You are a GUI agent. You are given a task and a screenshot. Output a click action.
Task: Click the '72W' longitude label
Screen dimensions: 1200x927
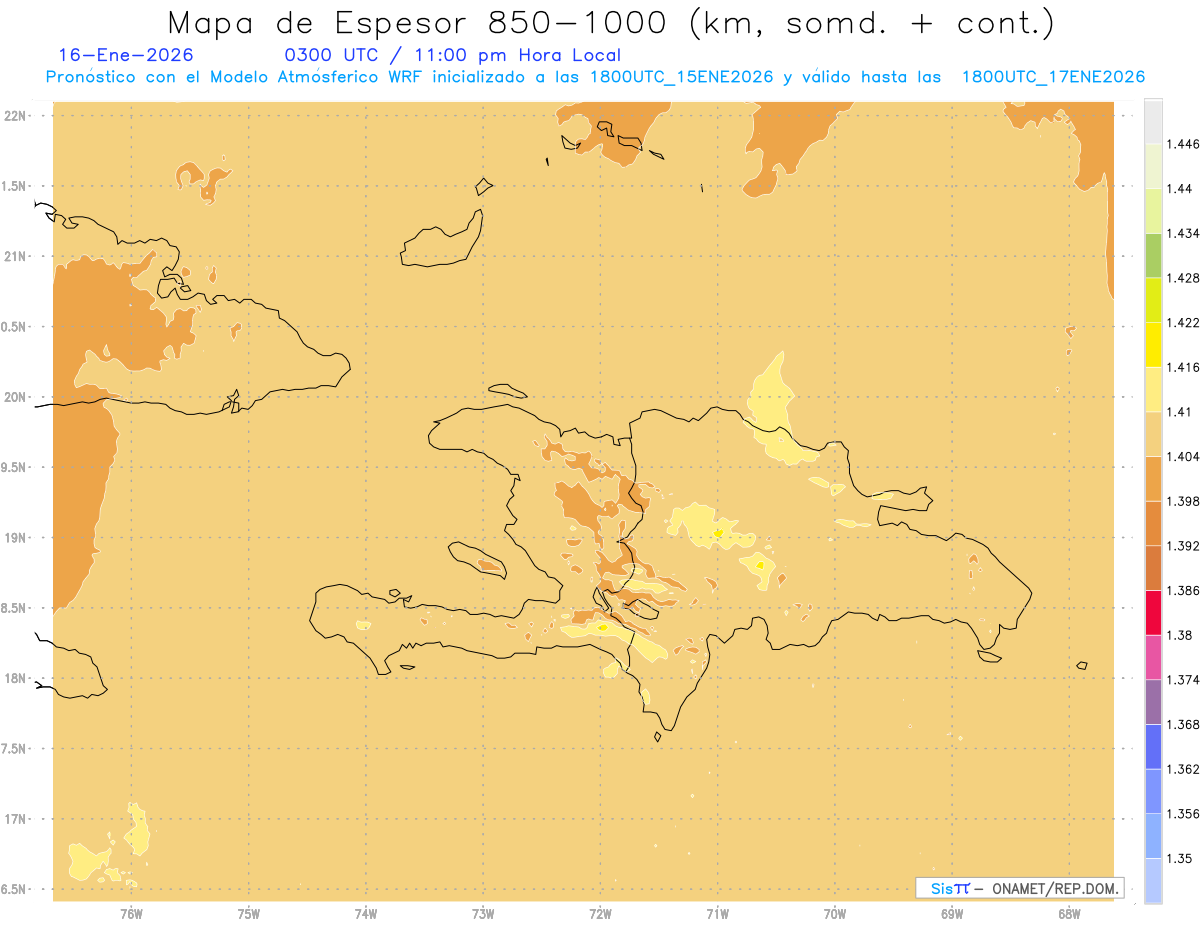pos(600,913)
